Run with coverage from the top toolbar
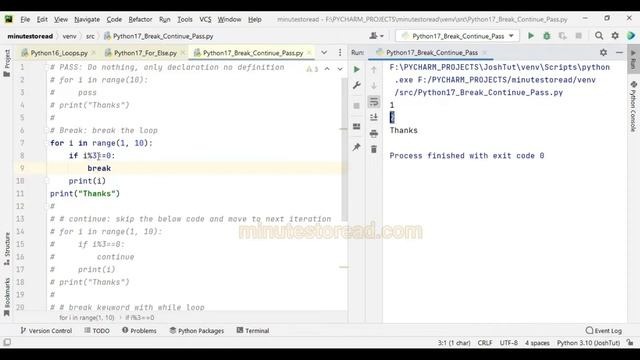Screen dimensions: 640x360 click(562, 36)
